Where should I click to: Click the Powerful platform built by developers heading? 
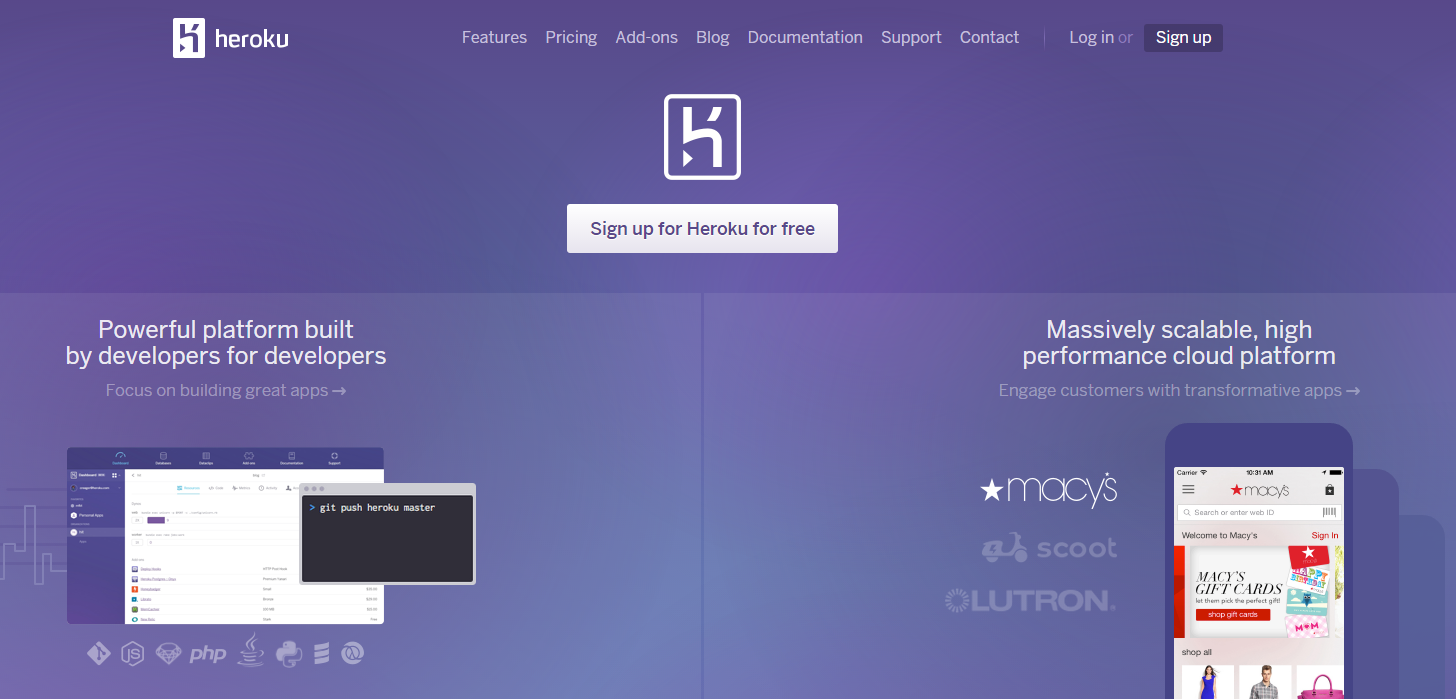pyautogui.click(x=226, y=342)
